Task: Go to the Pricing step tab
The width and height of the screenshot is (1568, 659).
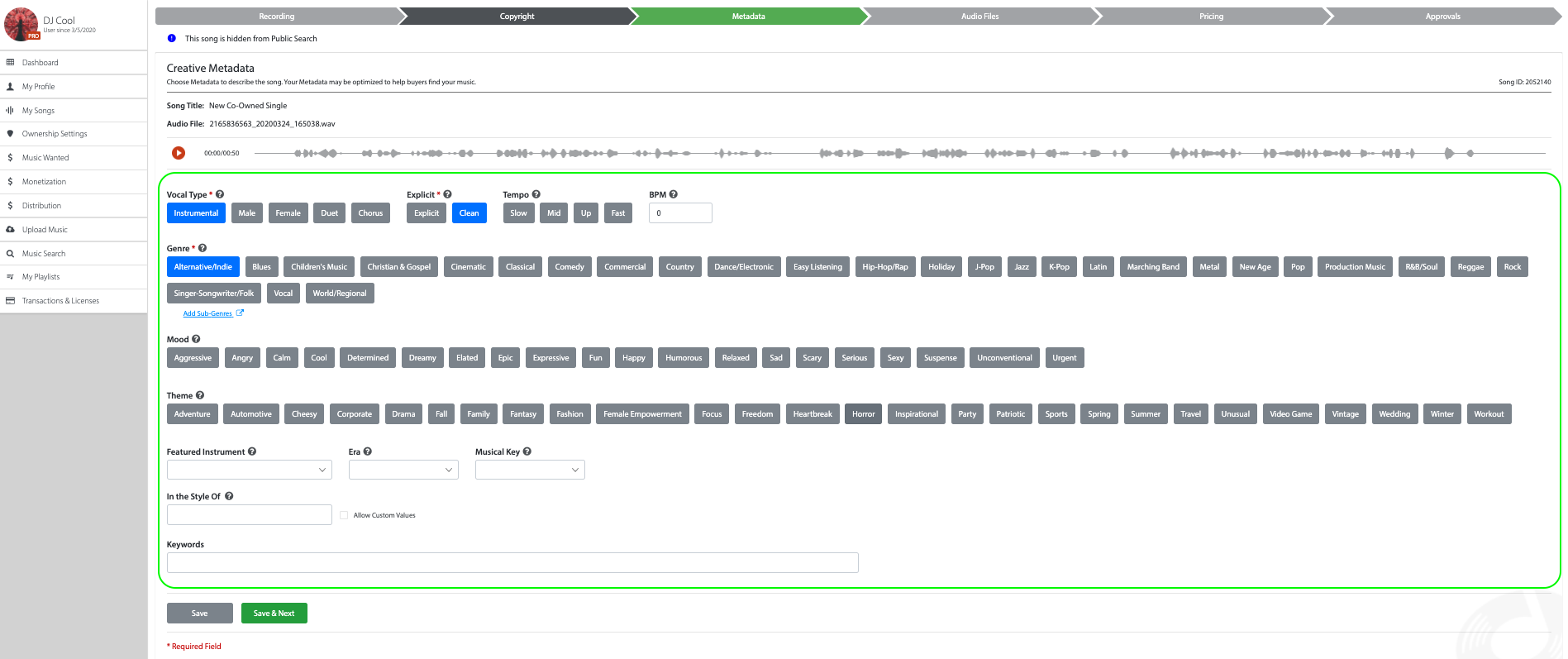Action: coord(1212,17)
